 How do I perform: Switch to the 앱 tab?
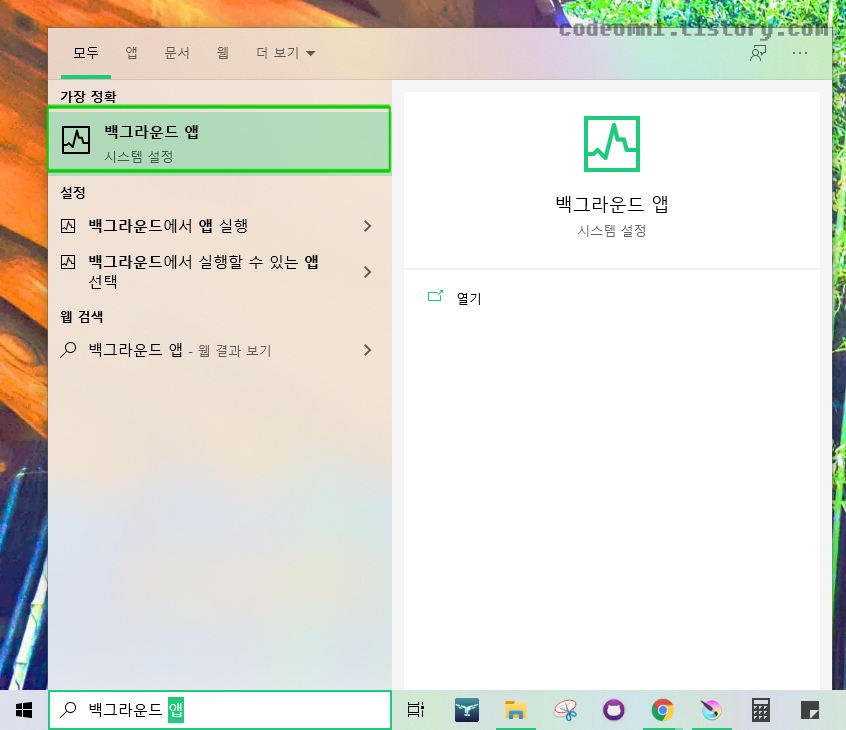pyautogui.click(x=131, y=53)
